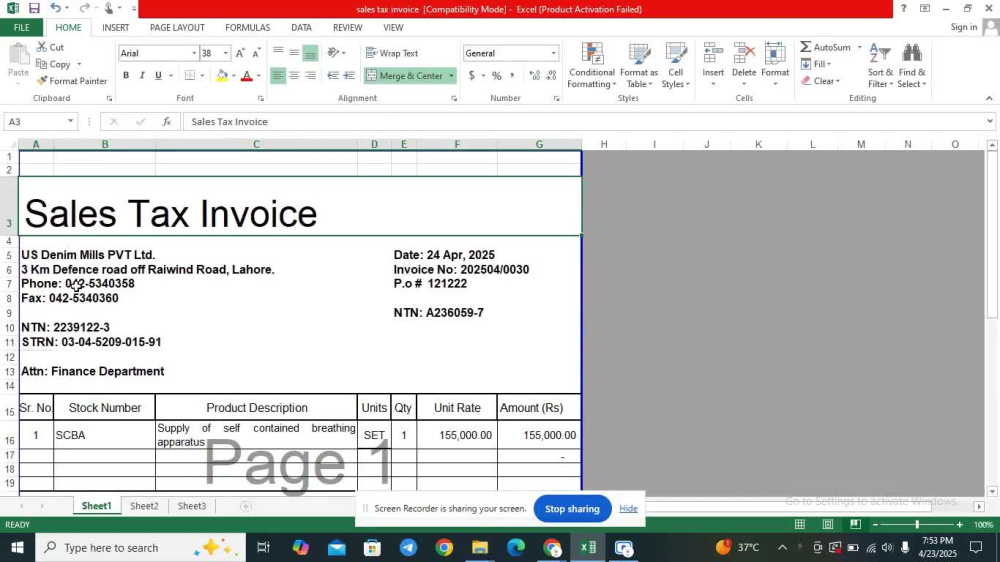Open Sort & Filter menu

880,65
